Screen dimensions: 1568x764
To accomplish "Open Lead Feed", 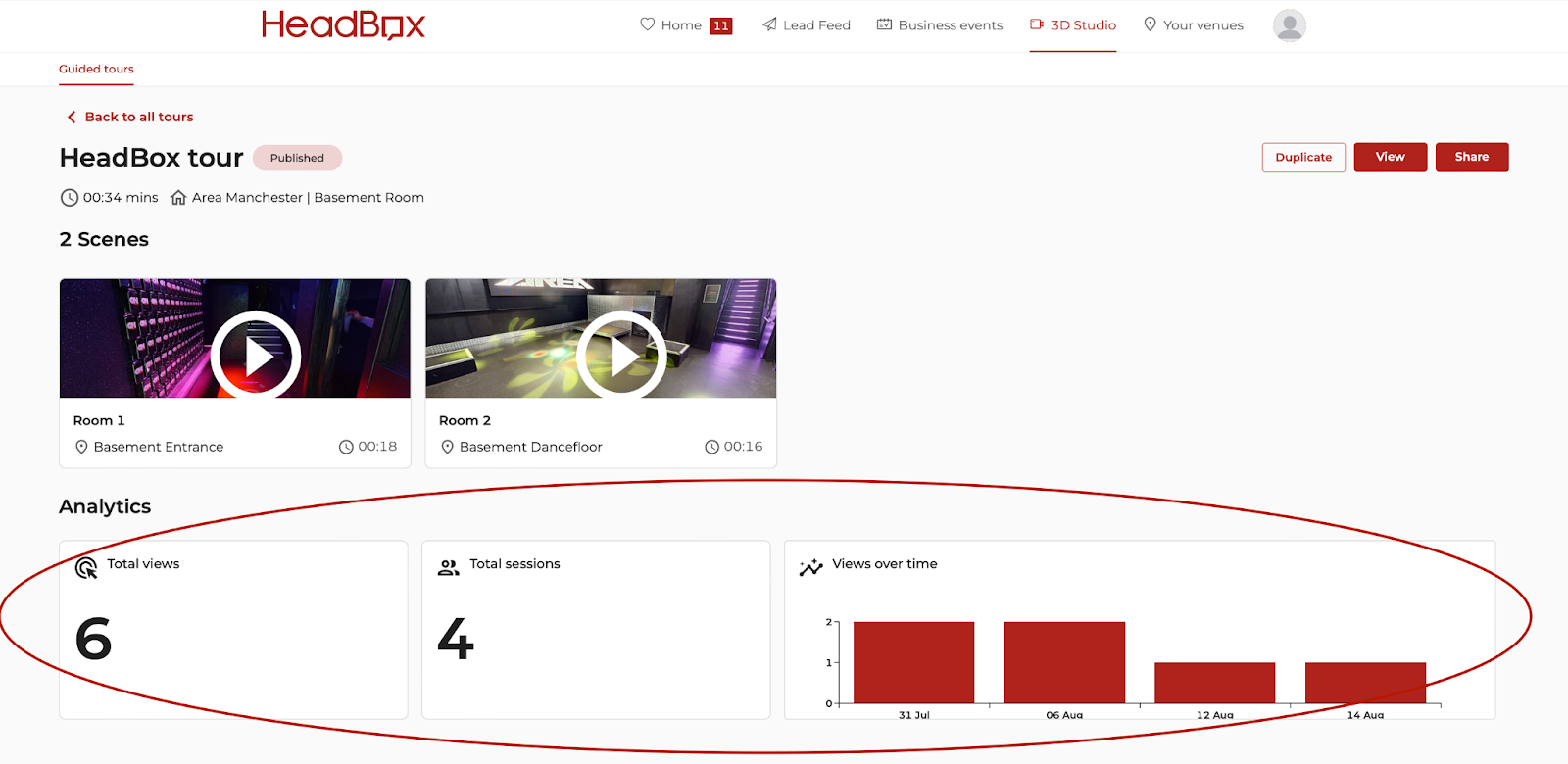I will point(816,25).
